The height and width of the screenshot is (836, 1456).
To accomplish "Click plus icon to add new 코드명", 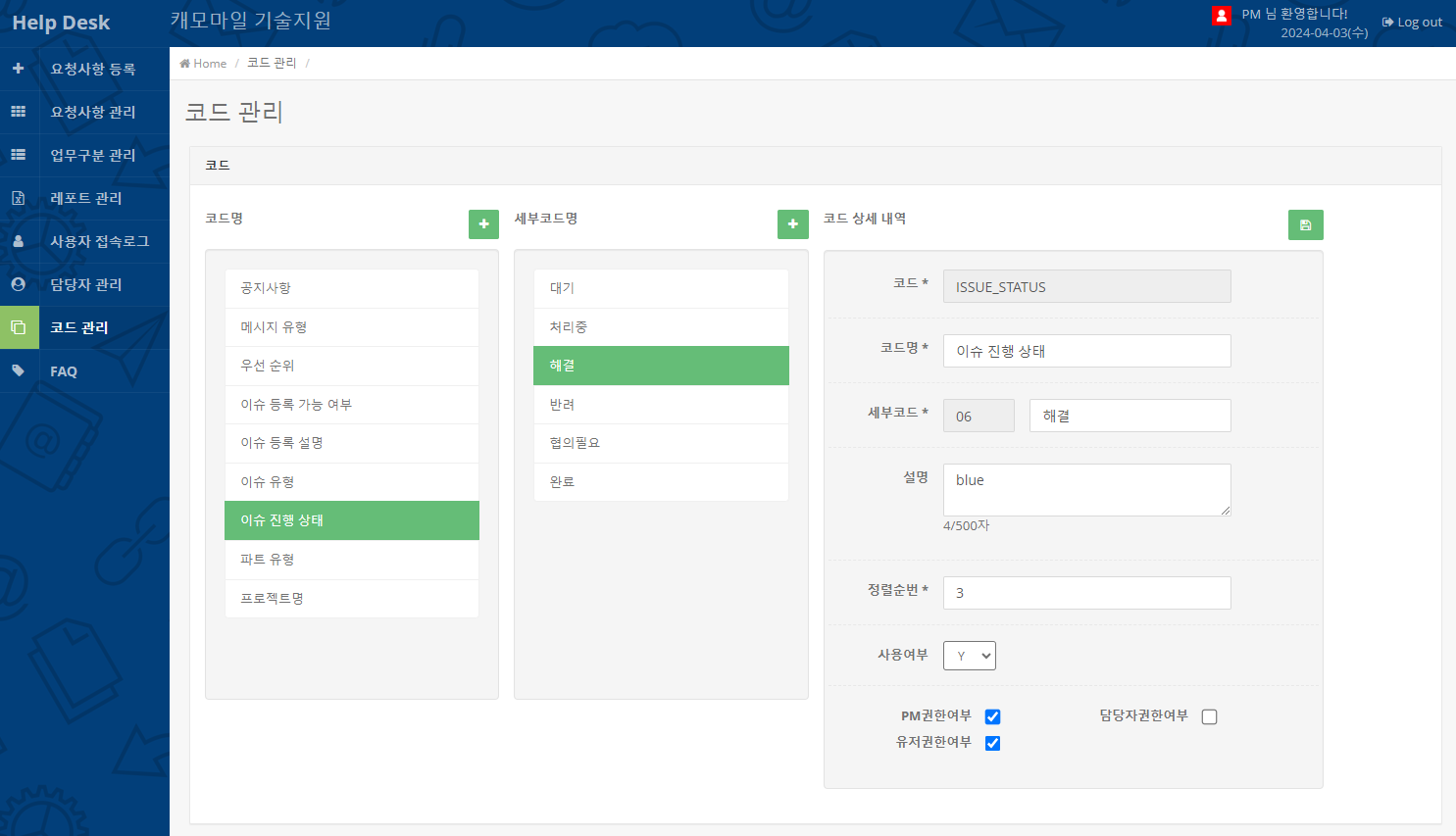I will point(483,224).
